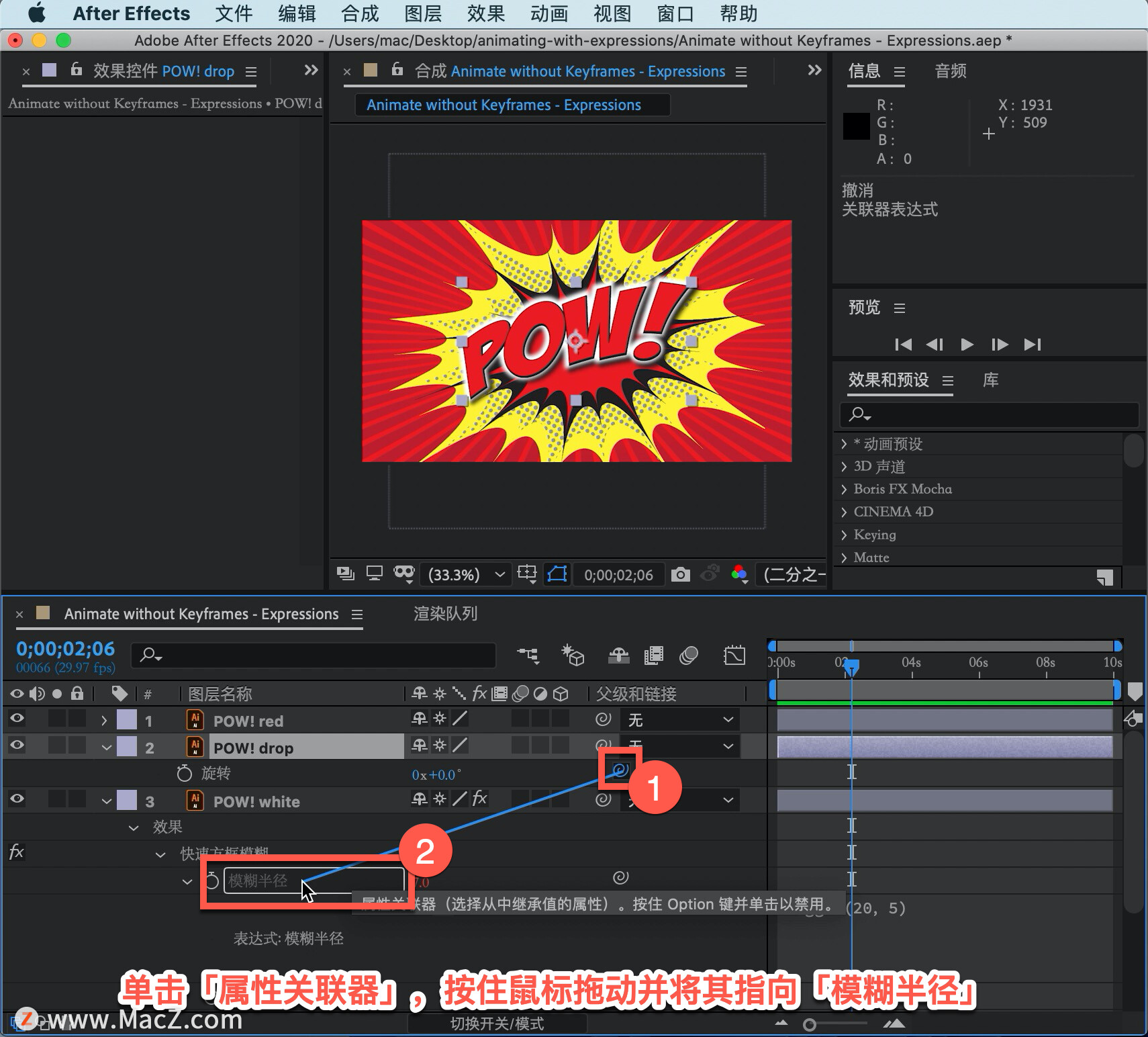Click the always preview this view icon

346,574
